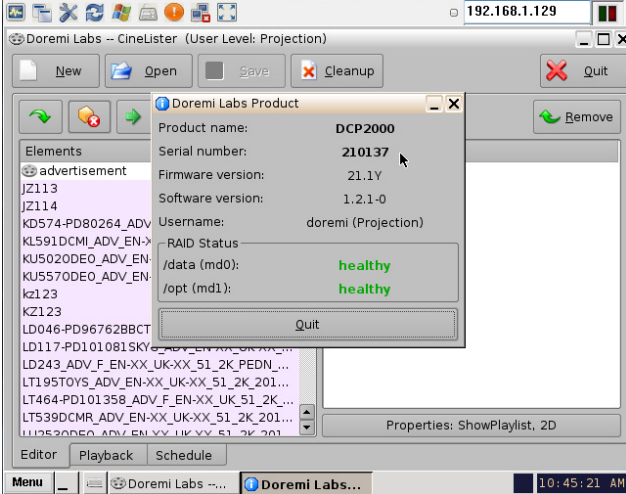This screenshot has width=626, height=494.
Task: Click serial number value 210137
Action: pyautogui.click(x=365, y=152)
